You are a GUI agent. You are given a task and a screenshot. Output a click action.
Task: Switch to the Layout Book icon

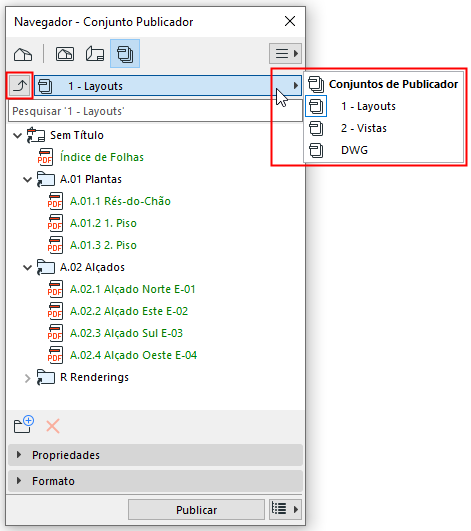pyautogui.click(x=95, y=54)
